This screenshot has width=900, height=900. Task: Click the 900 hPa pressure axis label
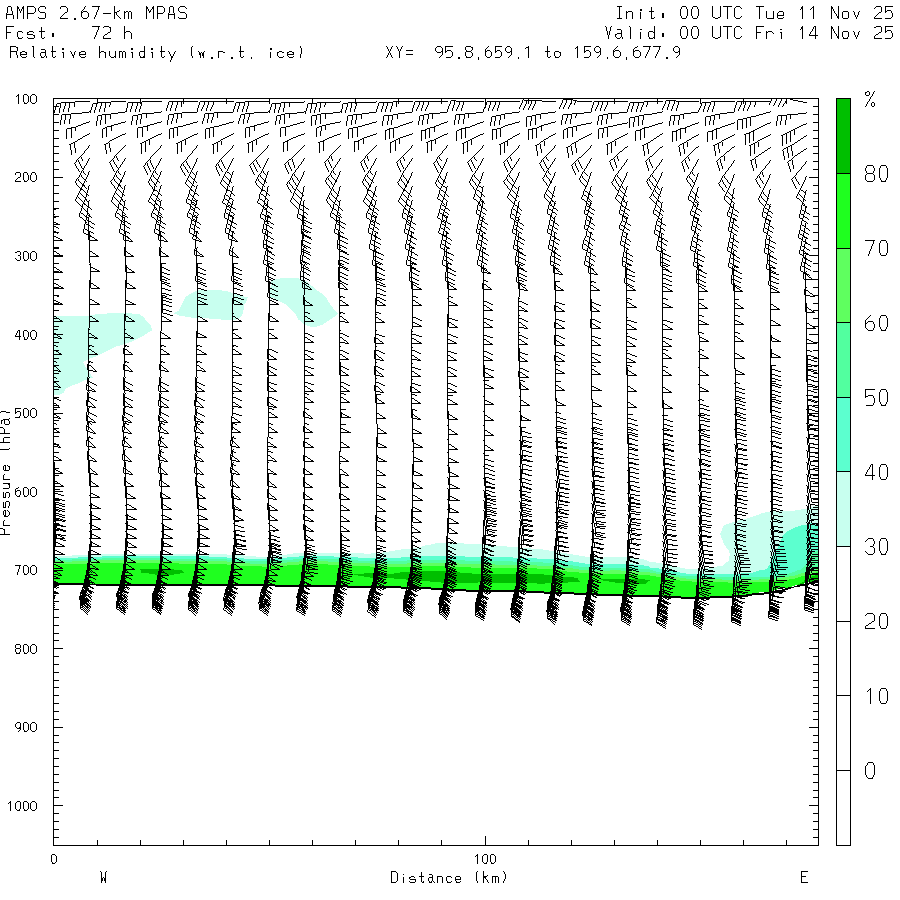26,727
